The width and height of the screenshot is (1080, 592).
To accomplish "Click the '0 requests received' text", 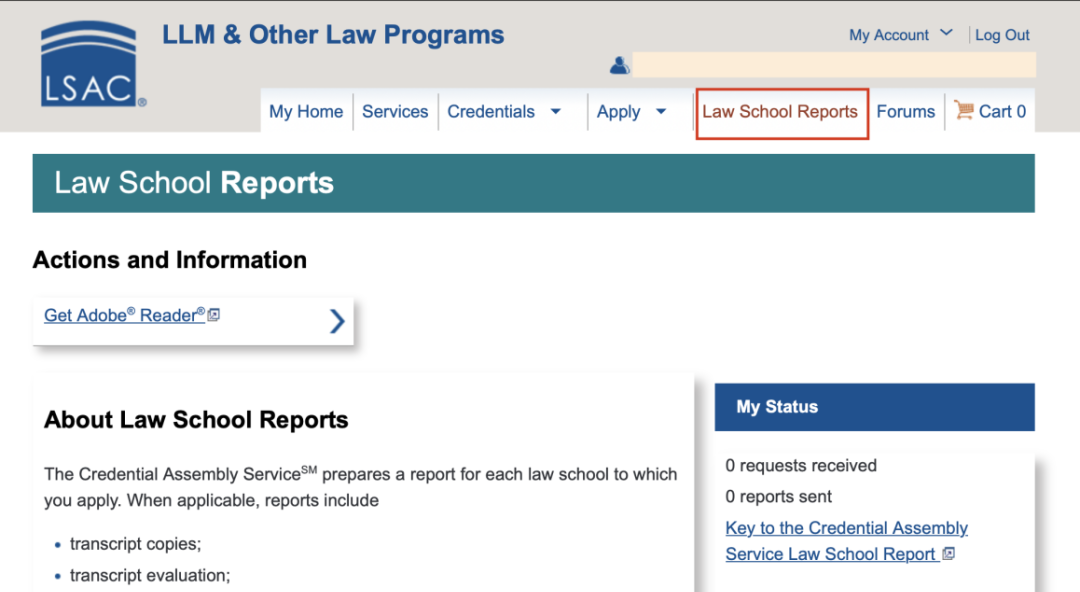I will 801,465.
